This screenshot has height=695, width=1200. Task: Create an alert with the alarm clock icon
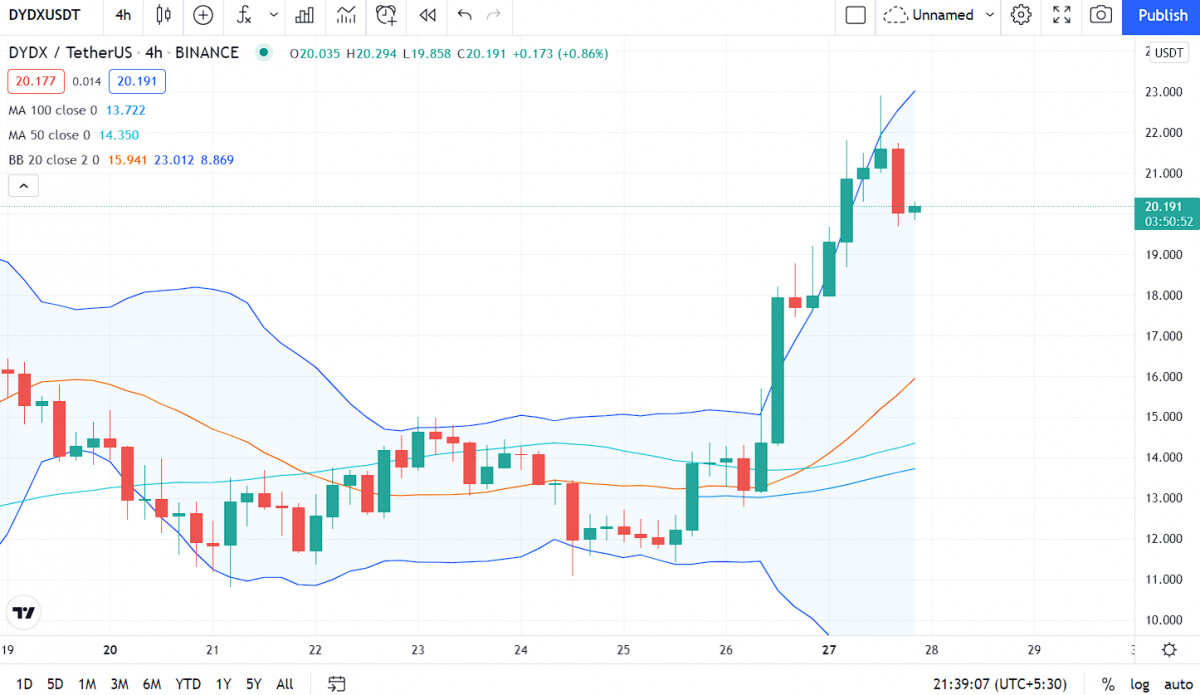pos(386,15)
